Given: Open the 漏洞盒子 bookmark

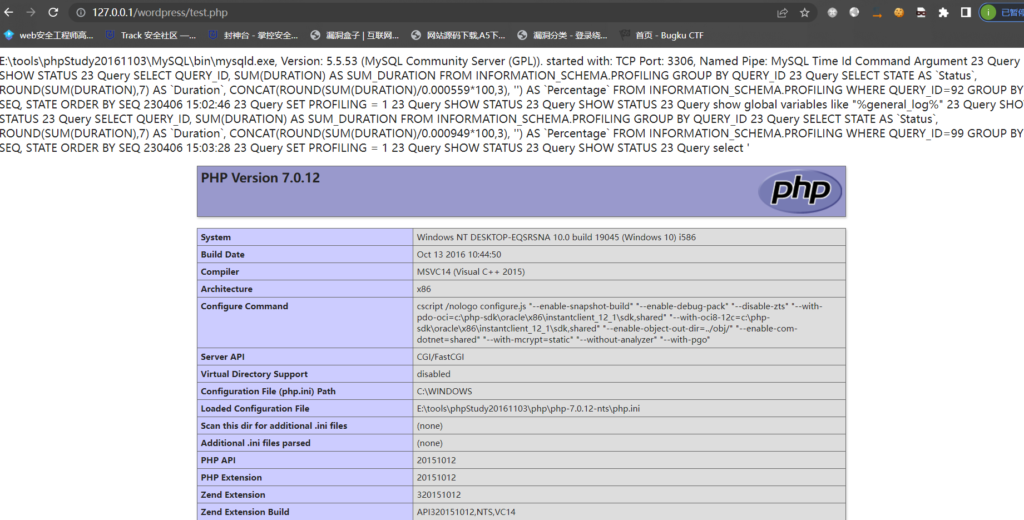Looking at the screenshot, I should (362, 35).
